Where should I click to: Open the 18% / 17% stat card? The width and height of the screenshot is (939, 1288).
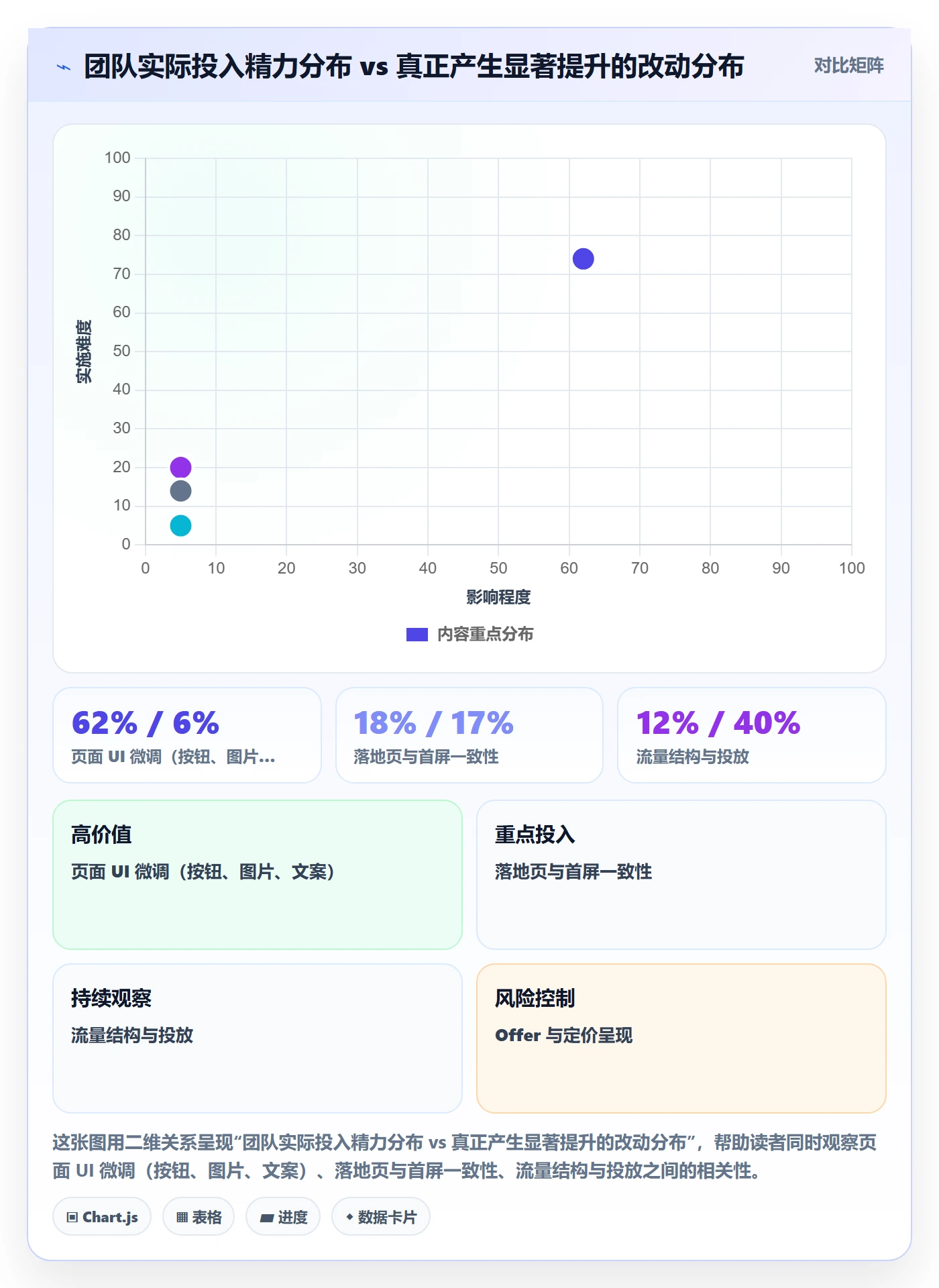[469, 735]
